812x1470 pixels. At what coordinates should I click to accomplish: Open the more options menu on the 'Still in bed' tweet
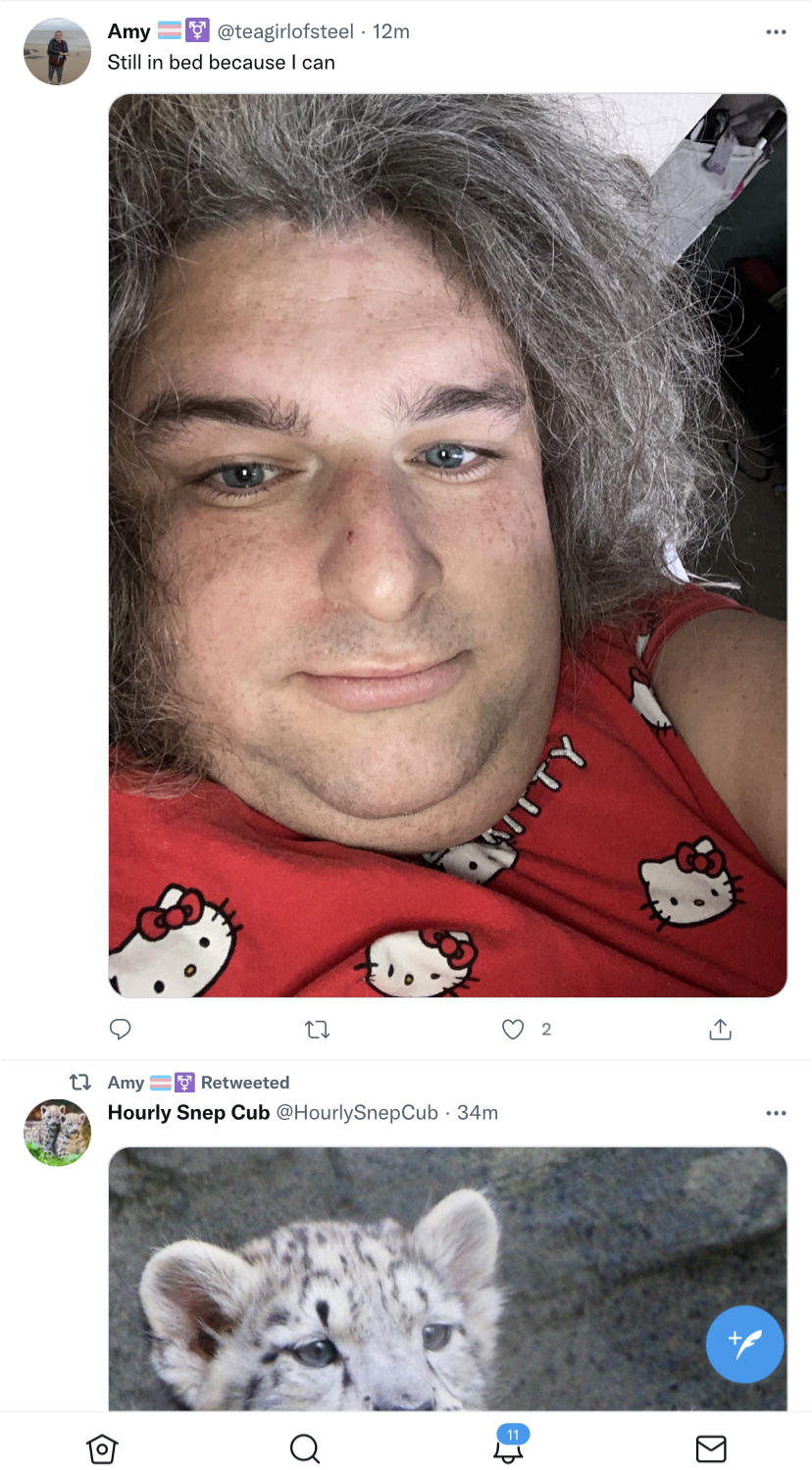tap(776, 32)
